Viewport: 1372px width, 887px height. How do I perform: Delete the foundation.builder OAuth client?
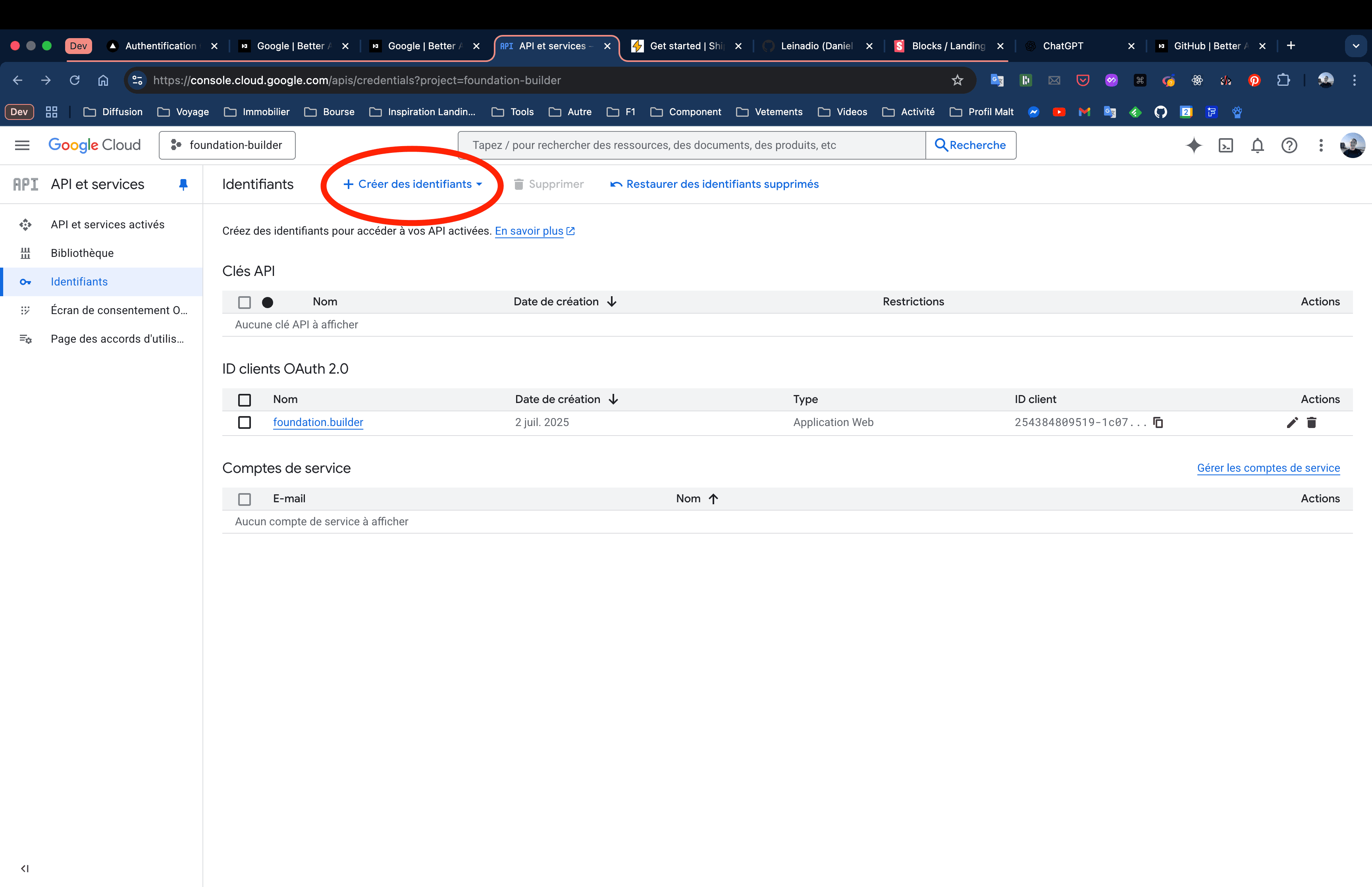[x=1312, y=422]
